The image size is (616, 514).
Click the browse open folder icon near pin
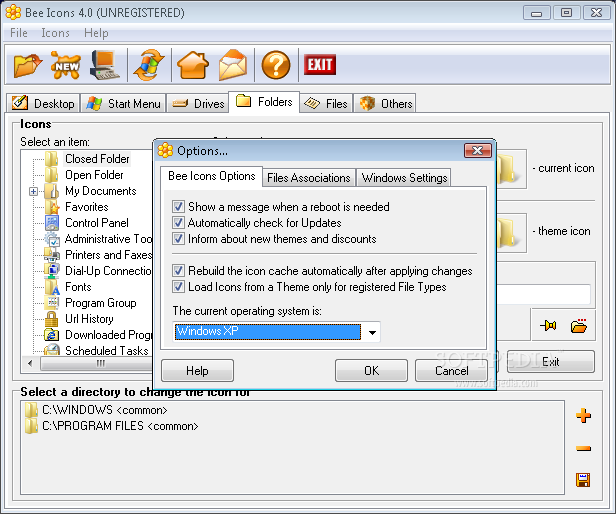coord(579,326)
